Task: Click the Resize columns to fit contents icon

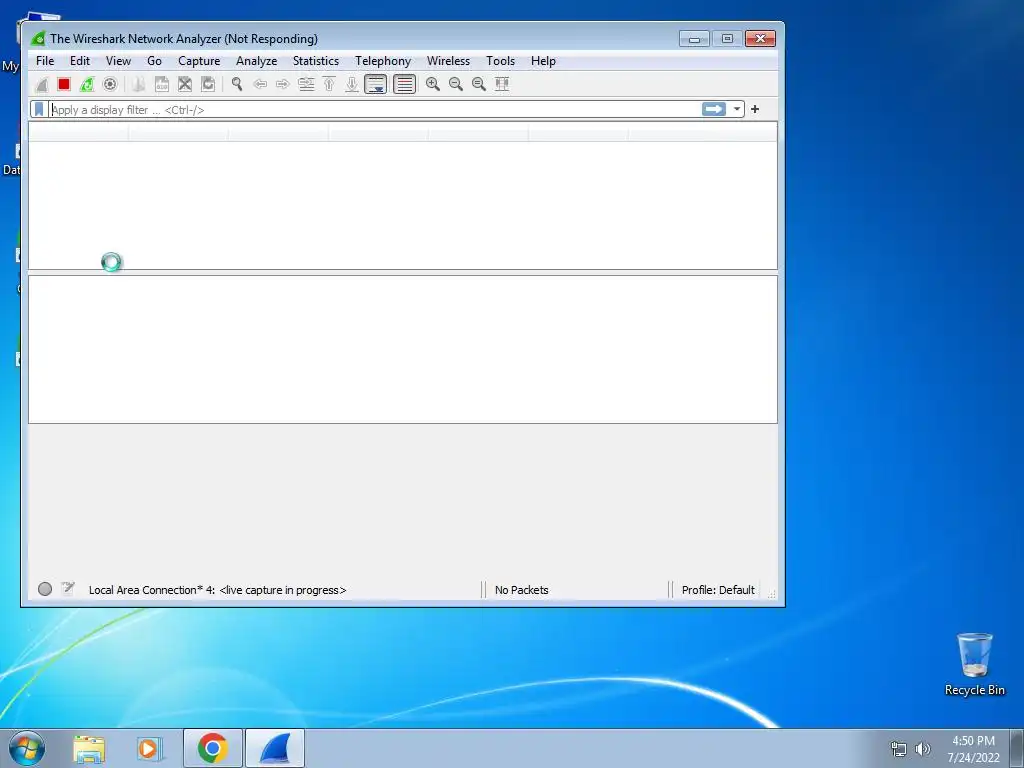Action: (502, 84)
